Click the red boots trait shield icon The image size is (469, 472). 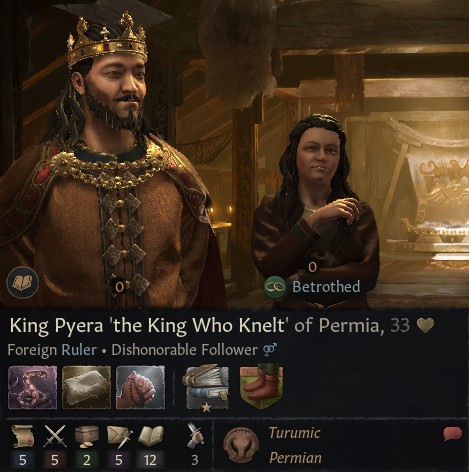point(262,387)
